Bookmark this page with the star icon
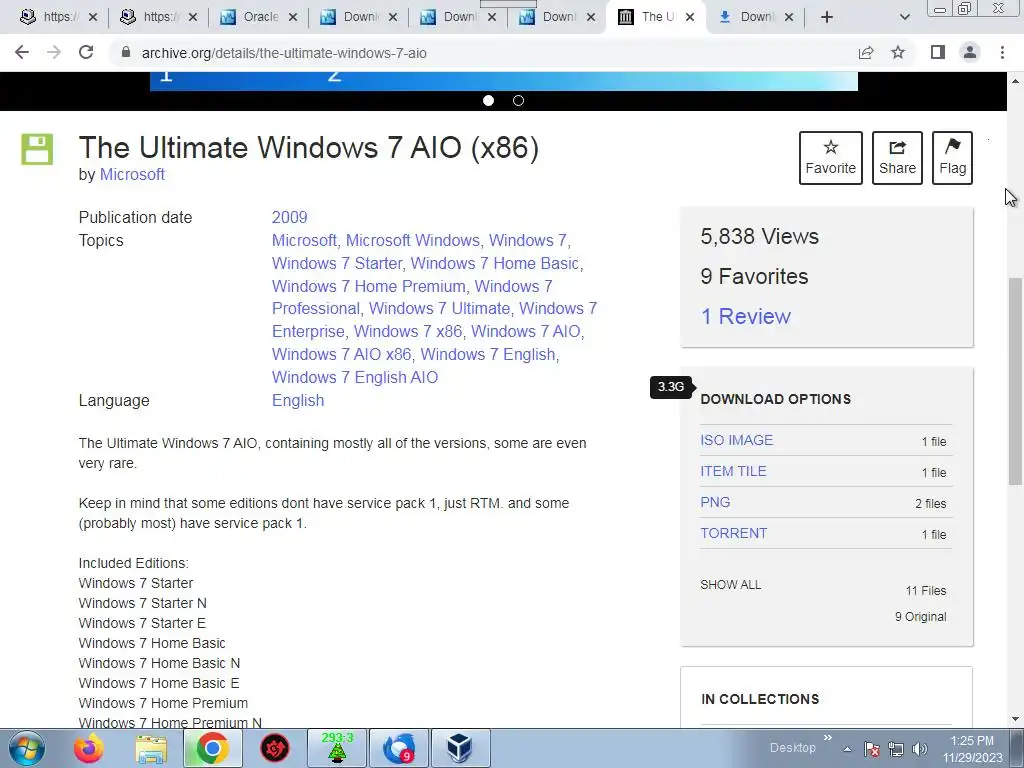Image resolution: width=1024 pixels, height=768 pixels. [898, 53]
